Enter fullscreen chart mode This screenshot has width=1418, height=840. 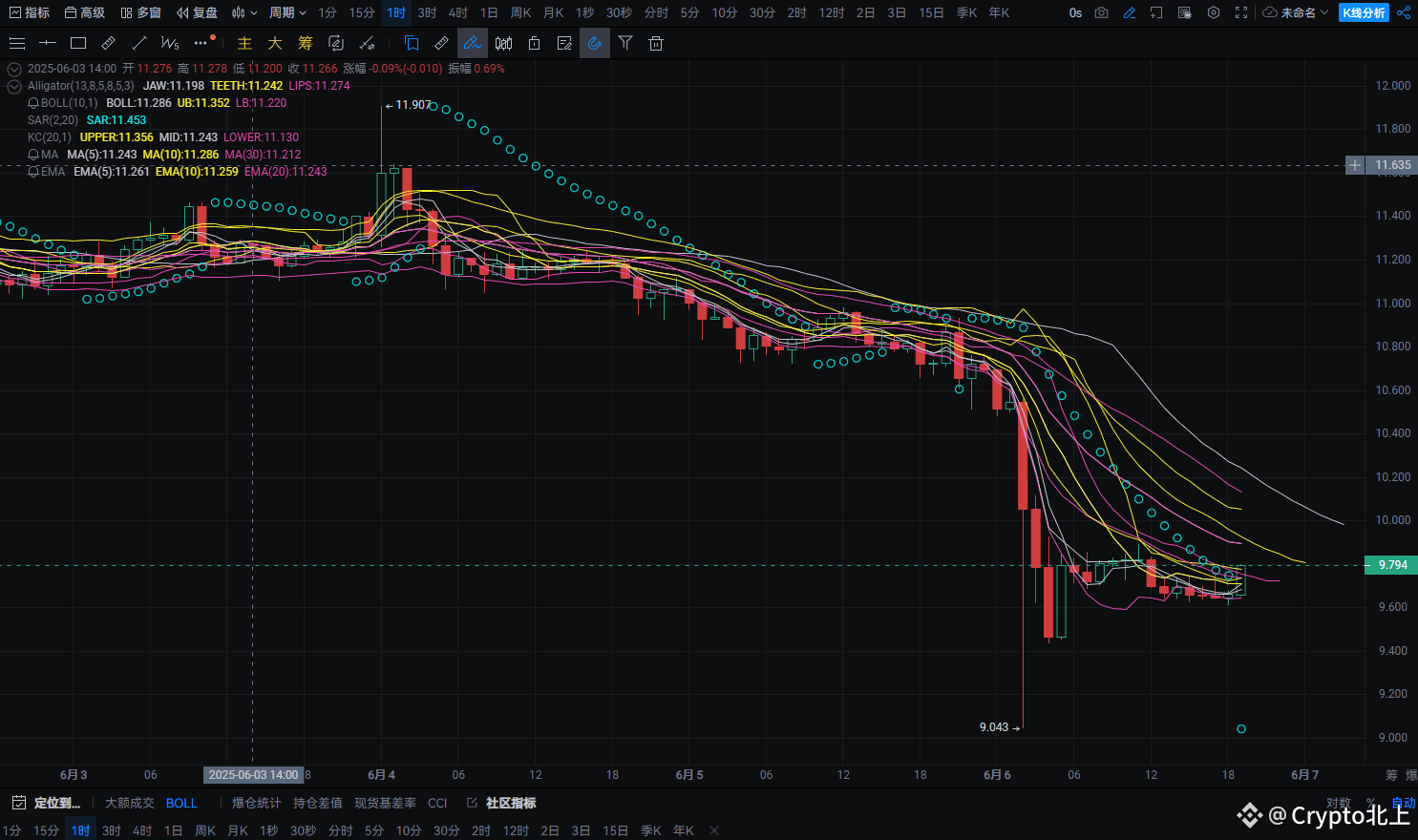[1241, 12]
